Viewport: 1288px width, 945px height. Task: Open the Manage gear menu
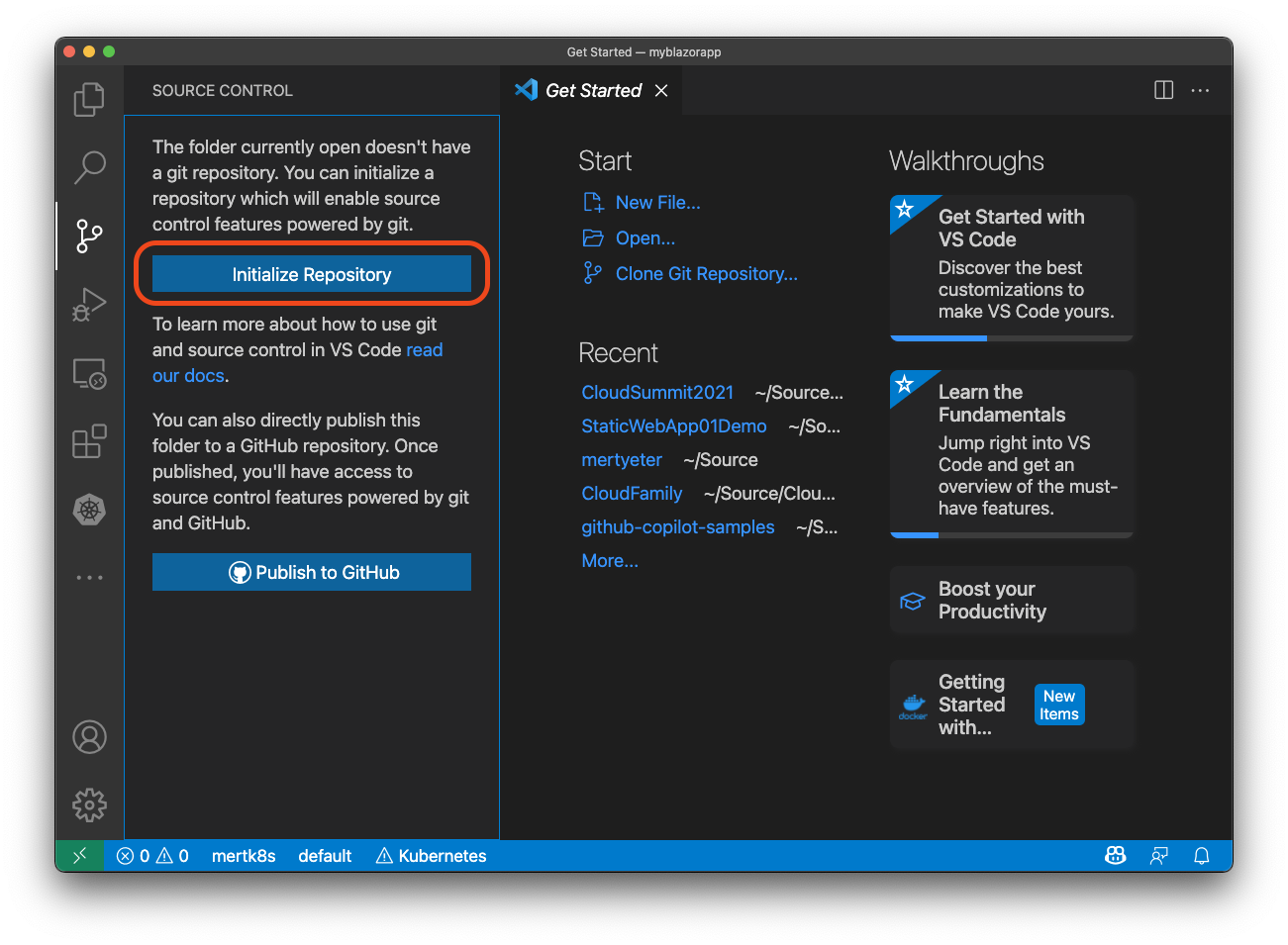point(89,805)
